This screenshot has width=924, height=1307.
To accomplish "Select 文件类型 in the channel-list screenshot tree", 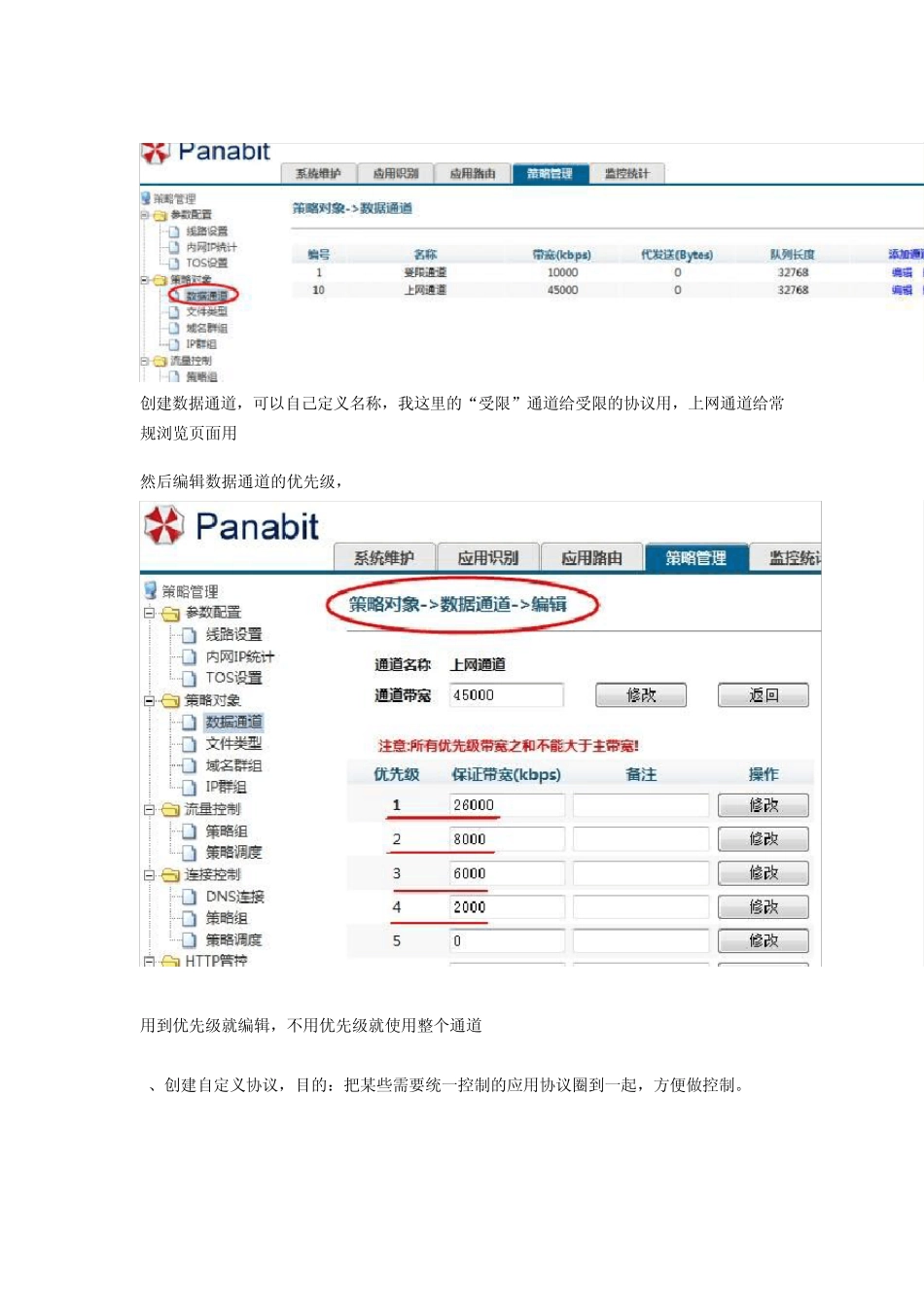I will pos(206,312).
